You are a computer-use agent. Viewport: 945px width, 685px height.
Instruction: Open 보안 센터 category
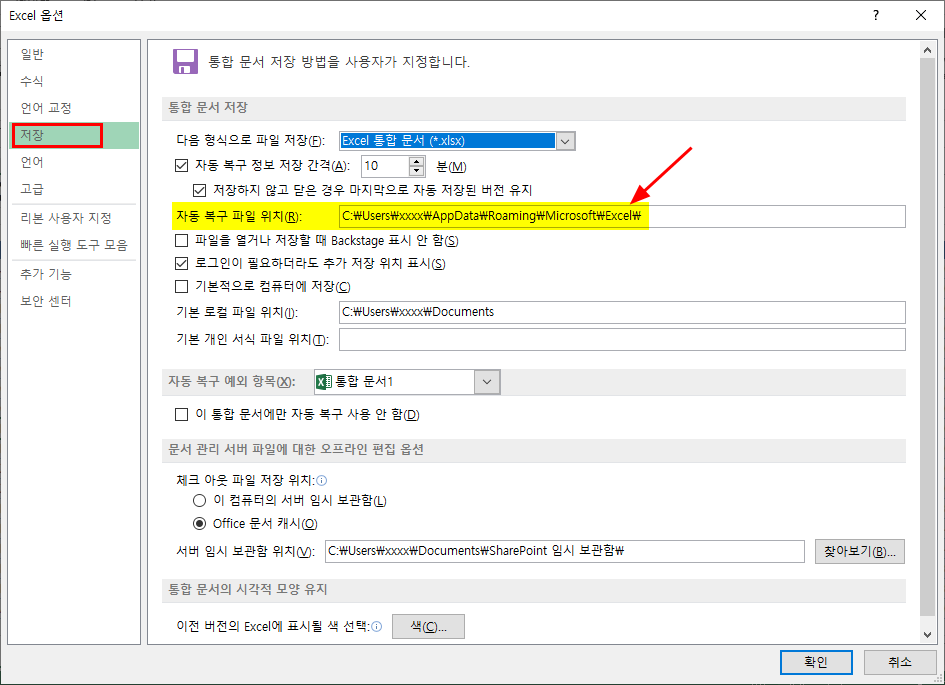(x=74, y=301)
